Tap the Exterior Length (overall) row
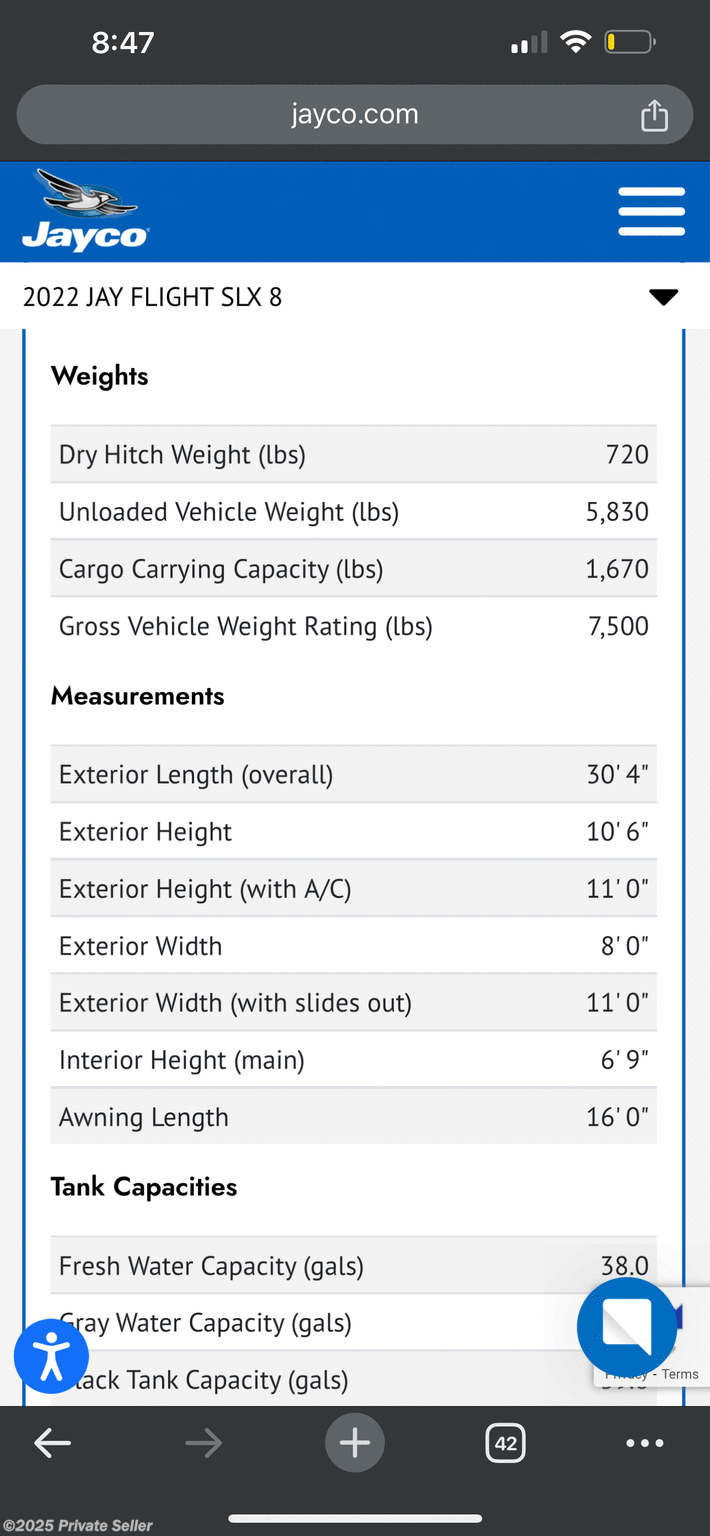 tap(354, 774)
